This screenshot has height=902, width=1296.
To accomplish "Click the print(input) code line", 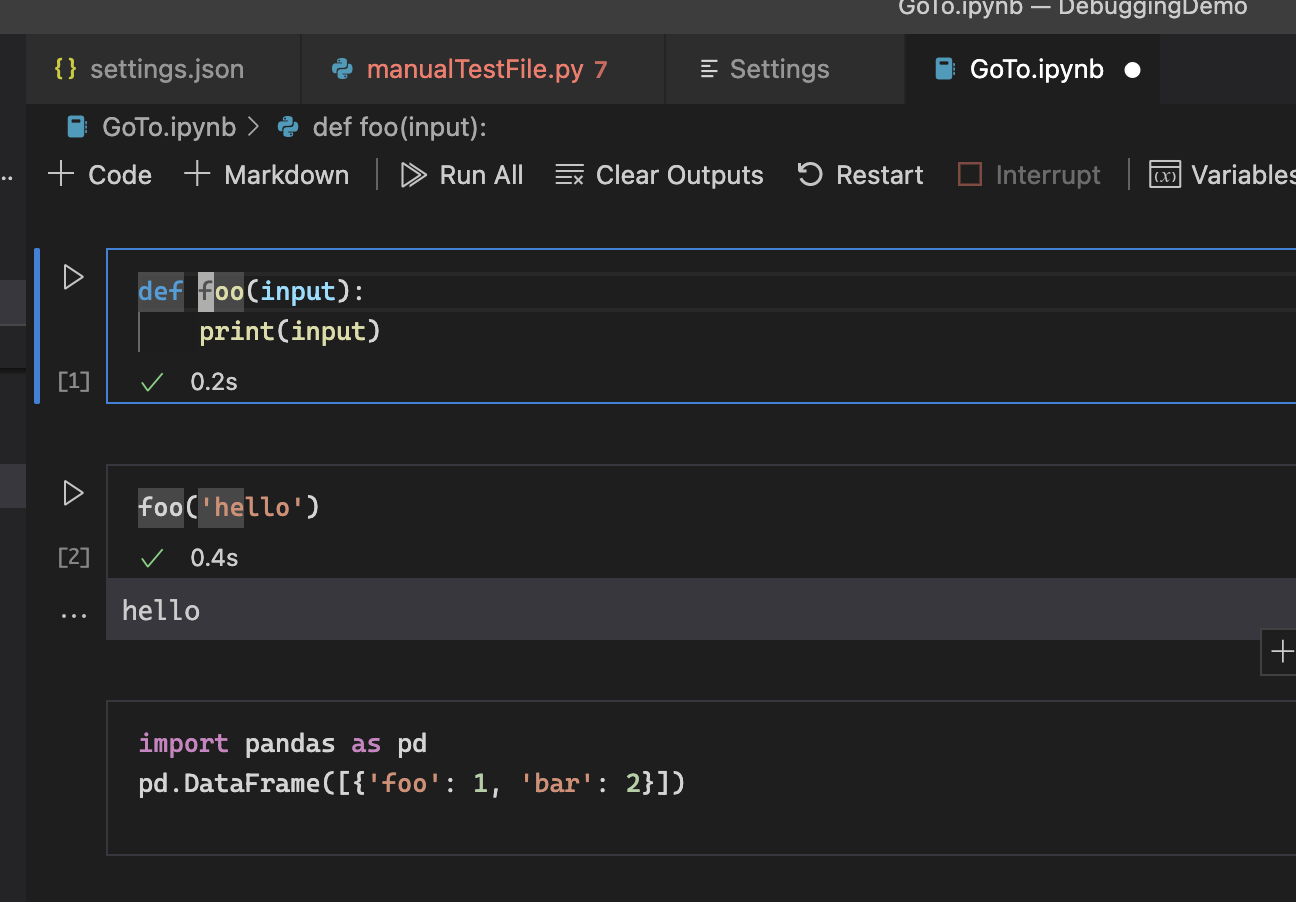I will click(x=290, y=331).
